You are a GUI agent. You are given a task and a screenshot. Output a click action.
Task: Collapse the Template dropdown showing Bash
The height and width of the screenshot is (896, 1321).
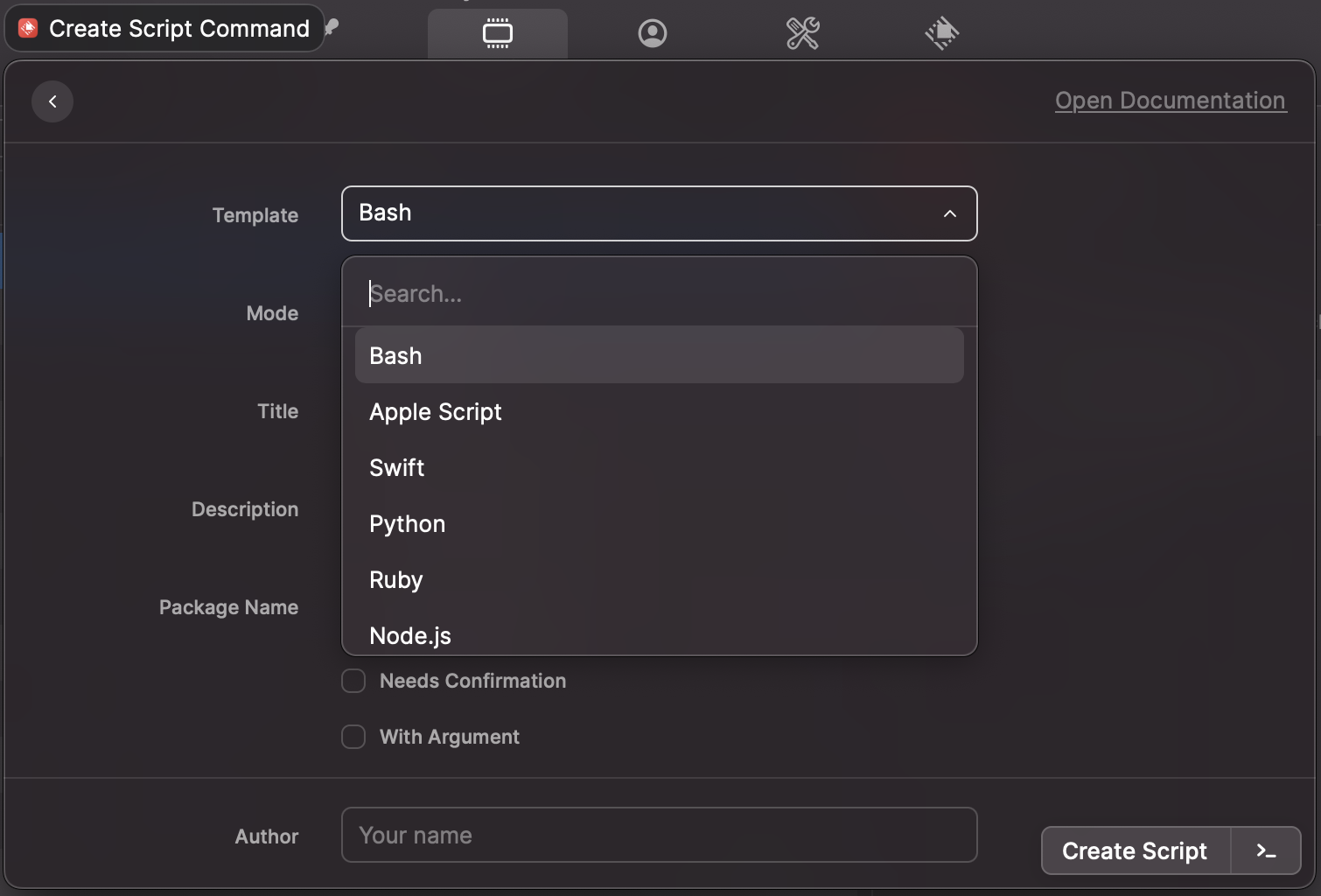tap(660, 213)
